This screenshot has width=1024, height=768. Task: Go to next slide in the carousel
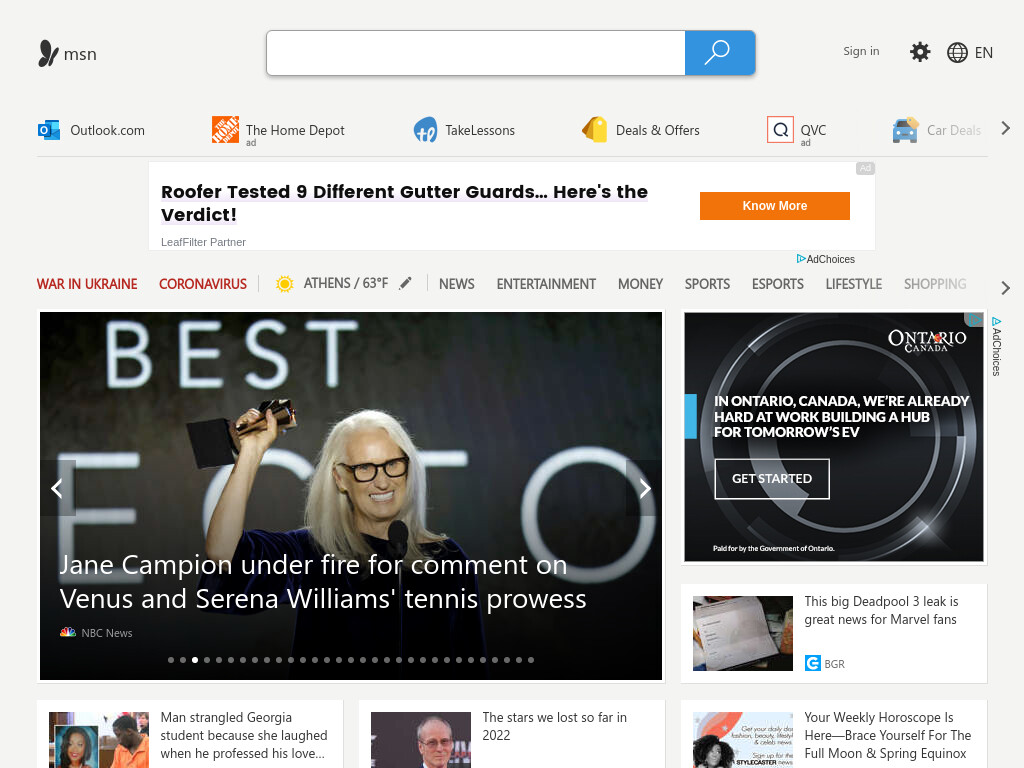point(644,488)
